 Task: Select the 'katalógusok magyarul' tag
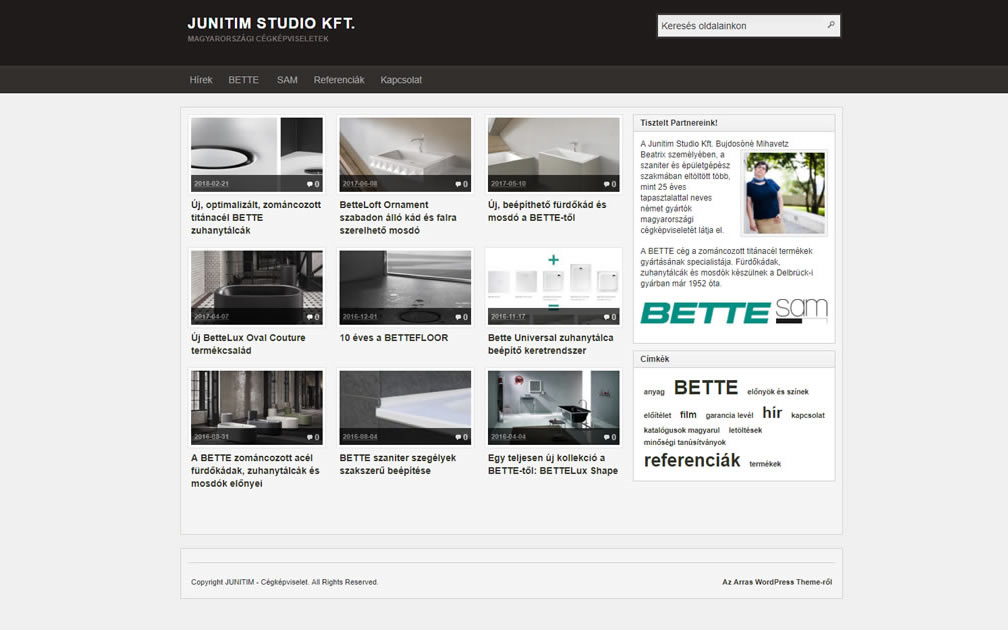coord(681,430)
